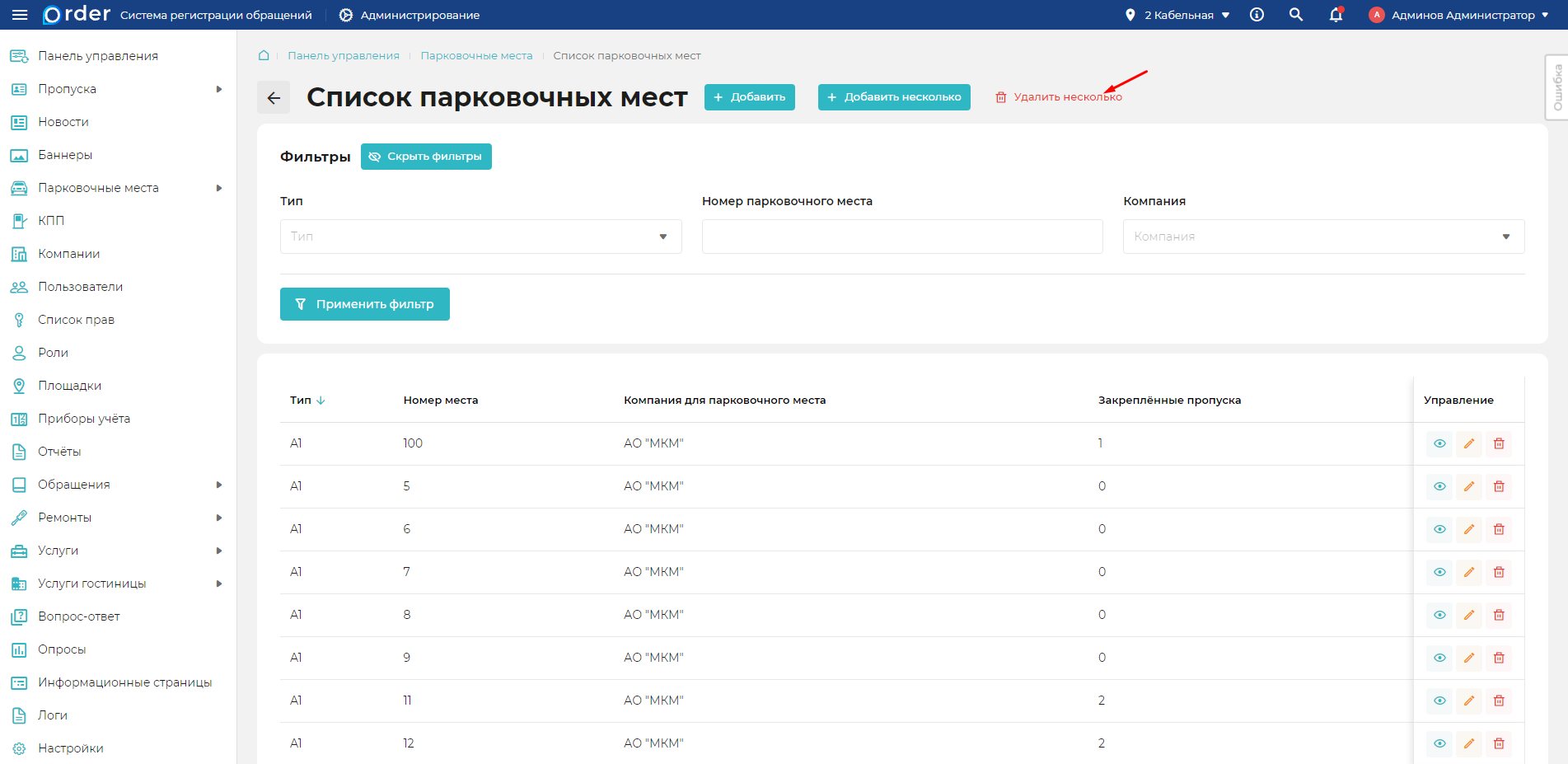Screen dimensions: 1568x764
Task: Click the hamburger menu icon
Action: [x=20, y=15]
